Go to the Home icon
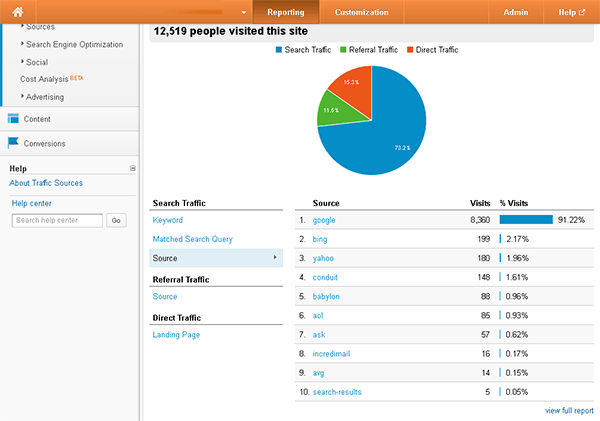This screenshot has width=600, height=421. (18, 12)
